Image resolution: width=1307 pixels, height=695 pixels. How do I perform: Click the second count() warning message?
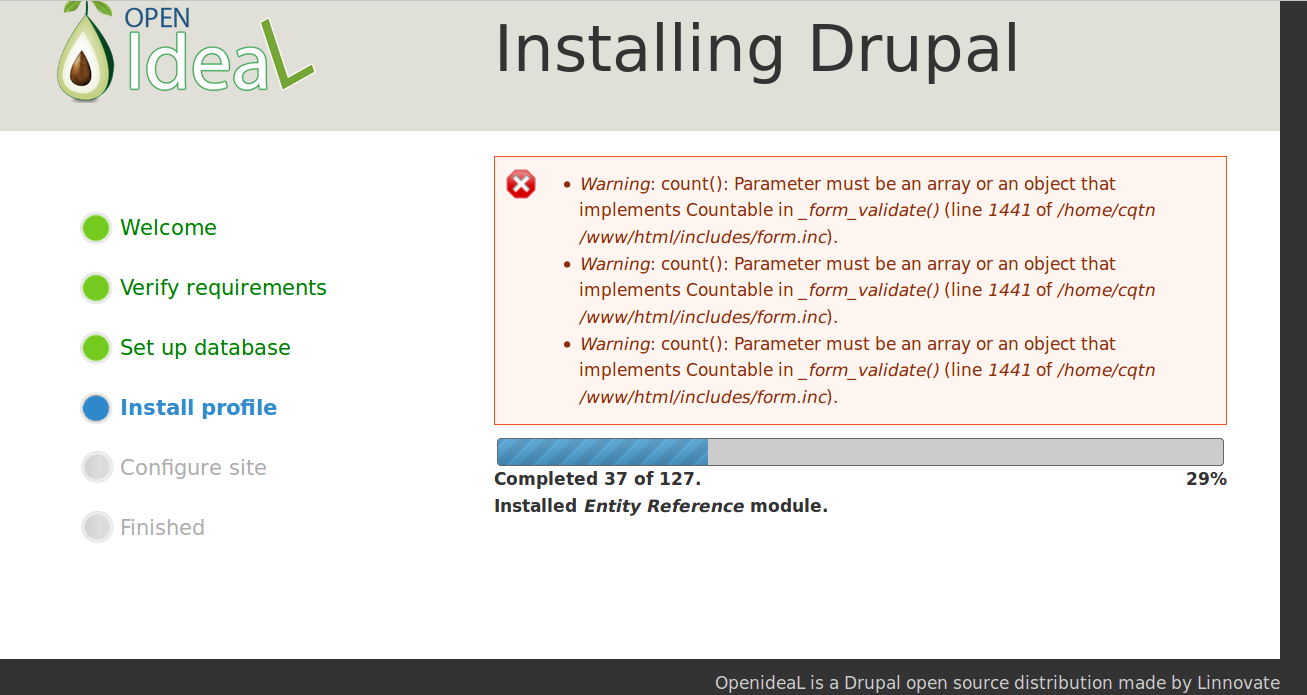[x=867, y=291]
